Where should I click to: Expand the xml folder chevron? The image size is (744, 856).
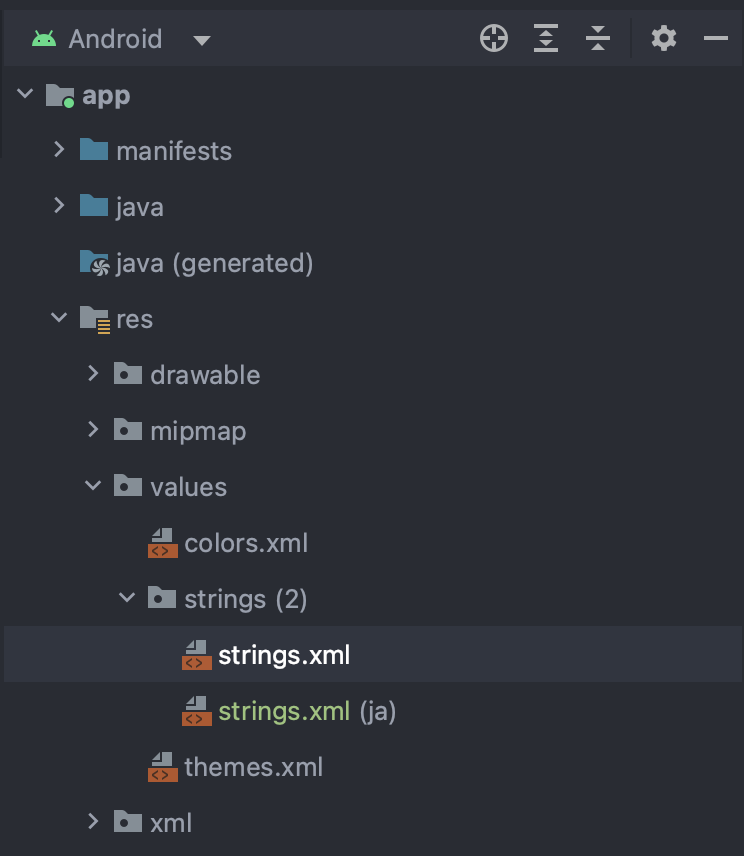click(93, 821)
